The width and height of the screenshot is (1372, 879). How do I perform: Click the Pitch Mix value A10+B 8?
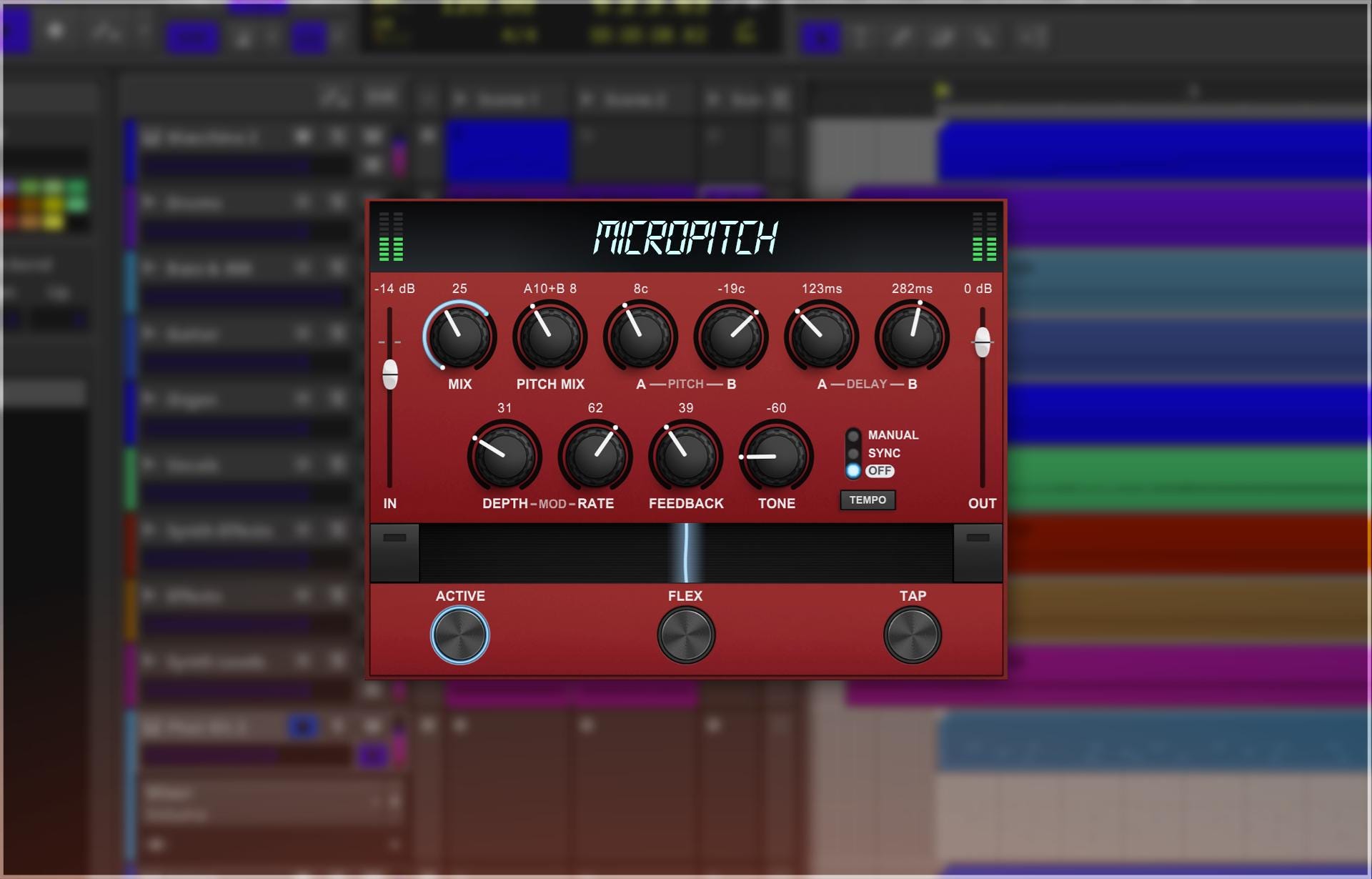[550, 289]
